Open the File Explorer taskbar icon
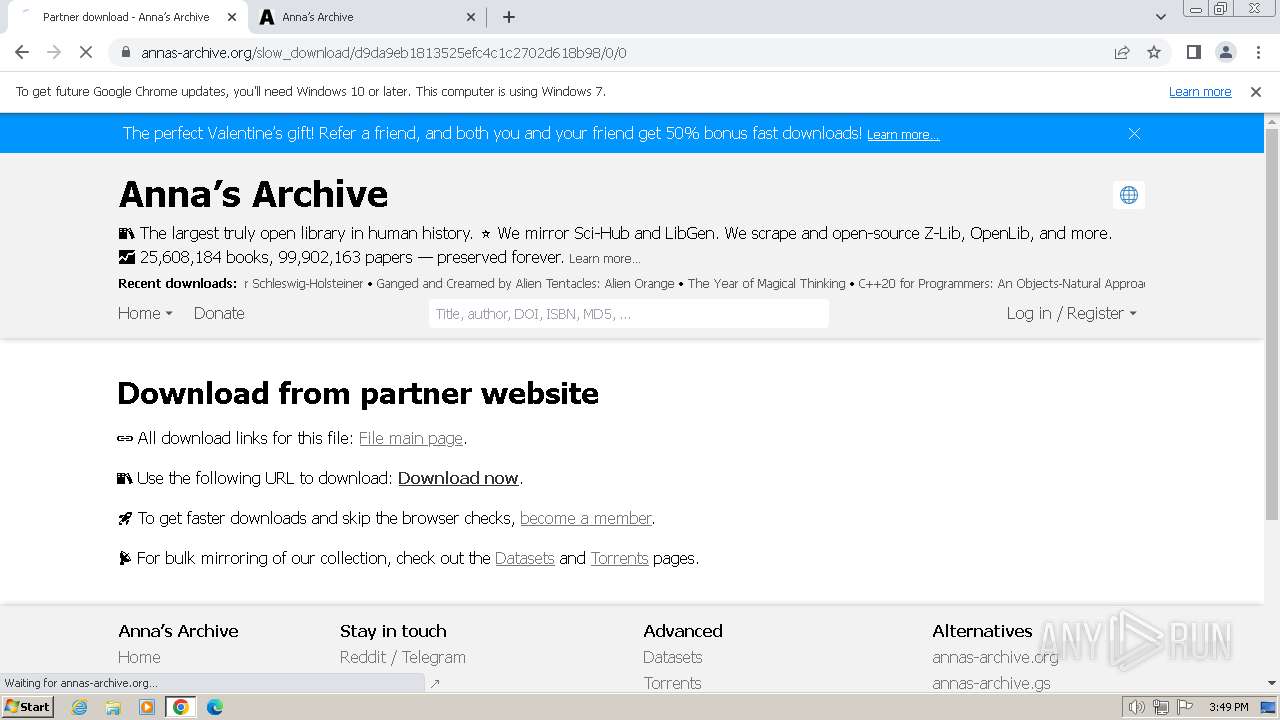The height and width of the screenshot is (720, 1280). click(113, 707)
